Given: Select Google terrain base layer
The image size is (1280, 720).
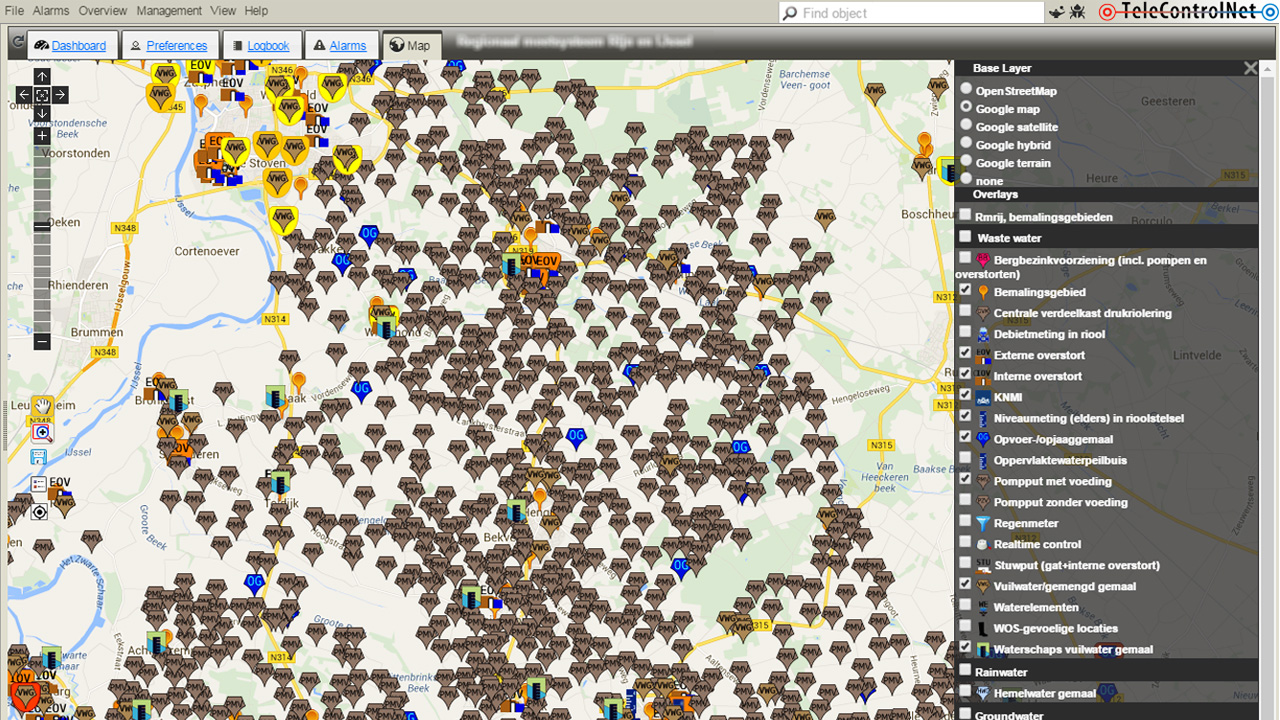Looking at the screenshot, I should point(966,160).
